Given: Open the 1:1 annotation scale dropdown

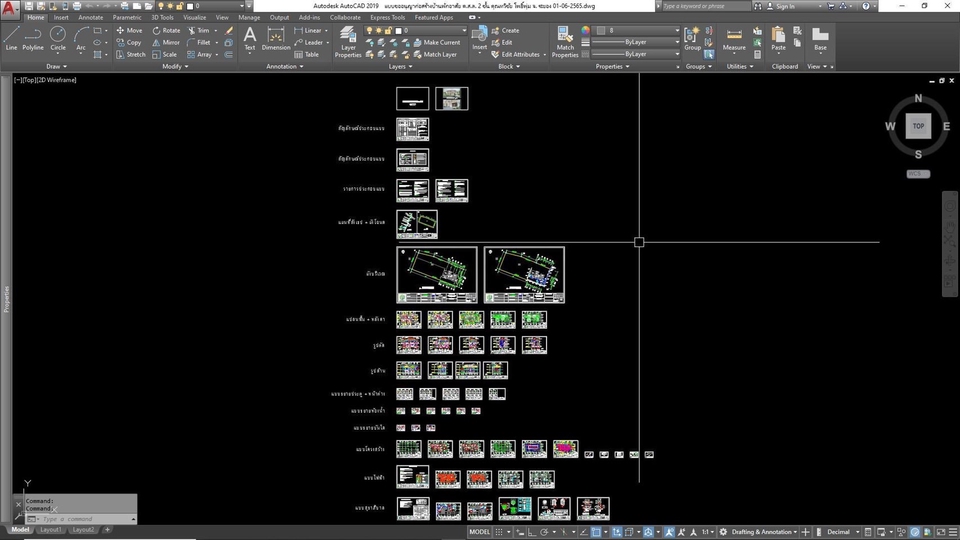Looking at the screenshot, I should [708, 532].
